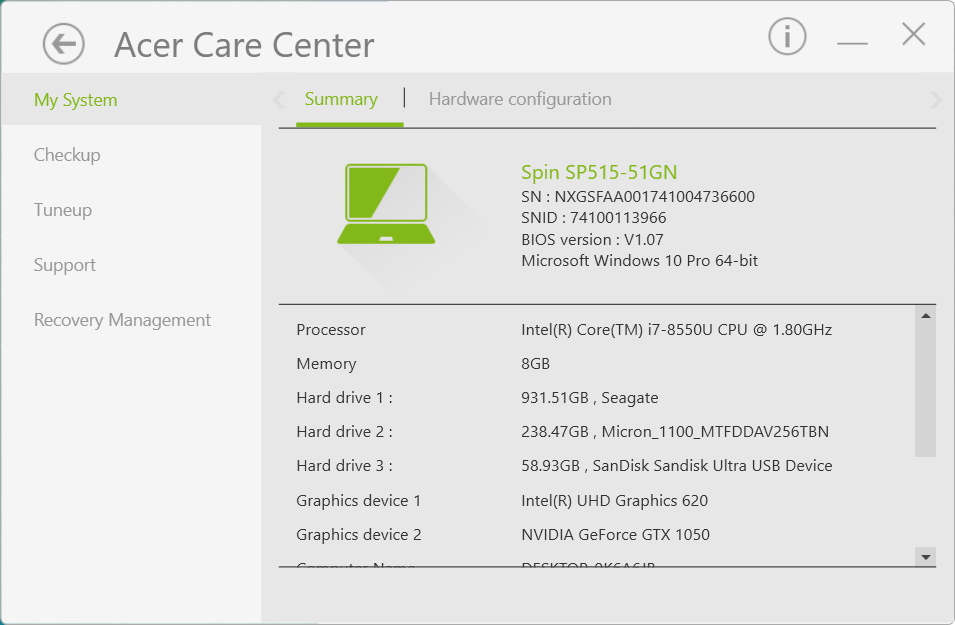Image resolution: width=955 pixels, height=625 pixels.
Task: Select the Hard drive 1 label
Action: click(344, 398)
